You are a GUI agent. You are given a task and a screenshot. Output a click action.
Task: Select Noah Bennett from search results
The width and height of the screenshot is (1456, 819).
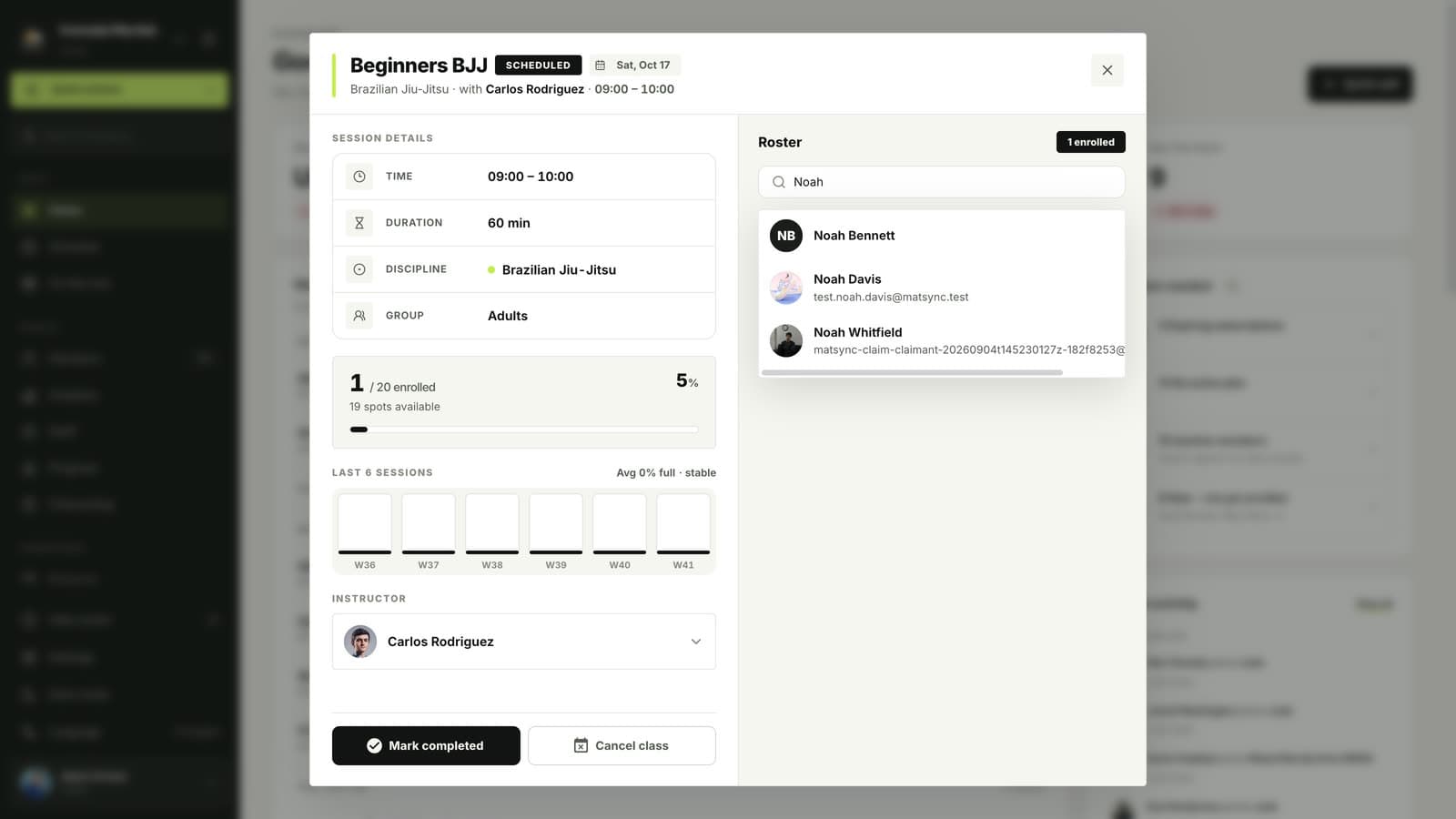pos(941,236)
